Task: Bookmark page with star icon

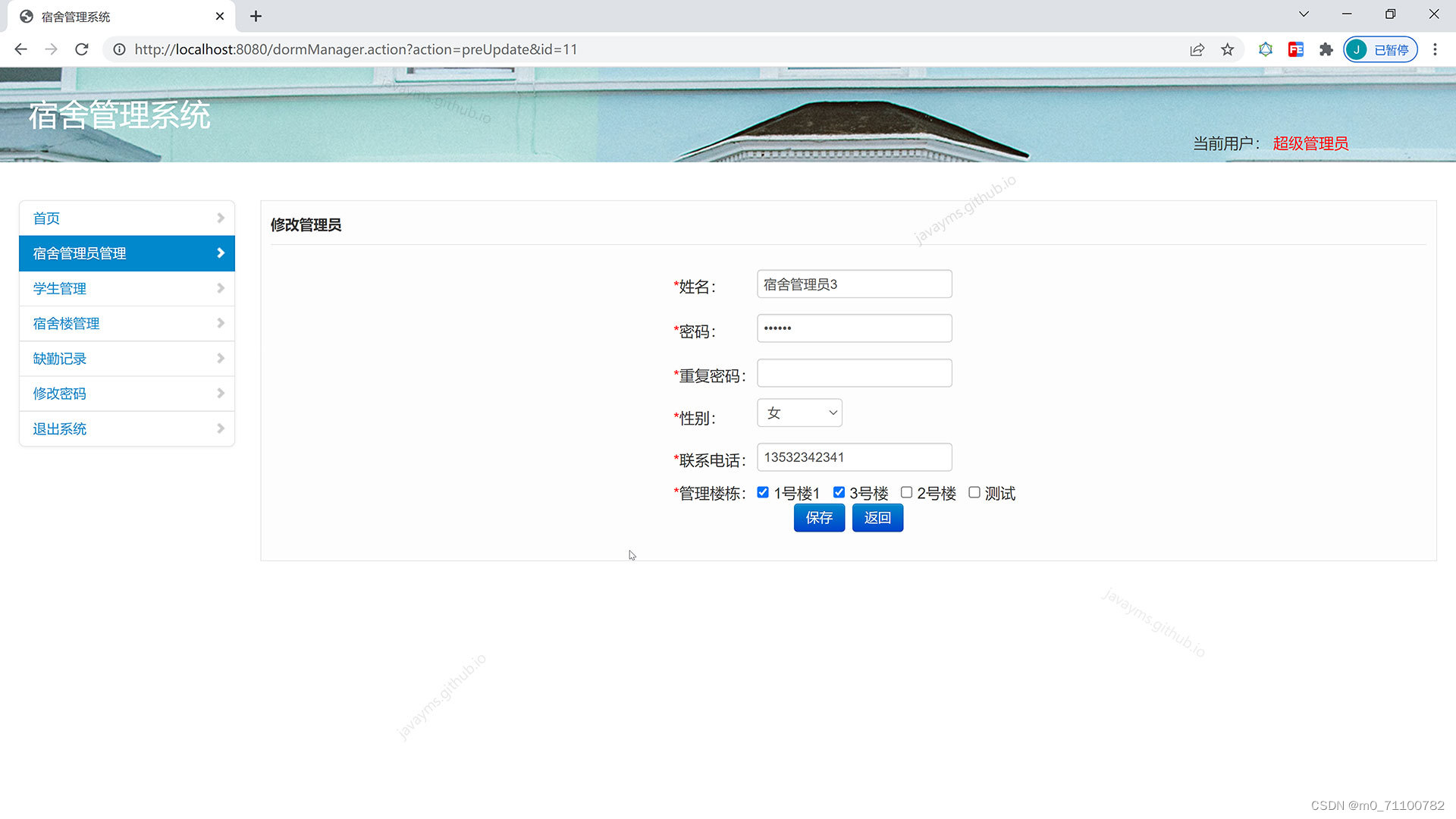Action: coord(1227,49)
